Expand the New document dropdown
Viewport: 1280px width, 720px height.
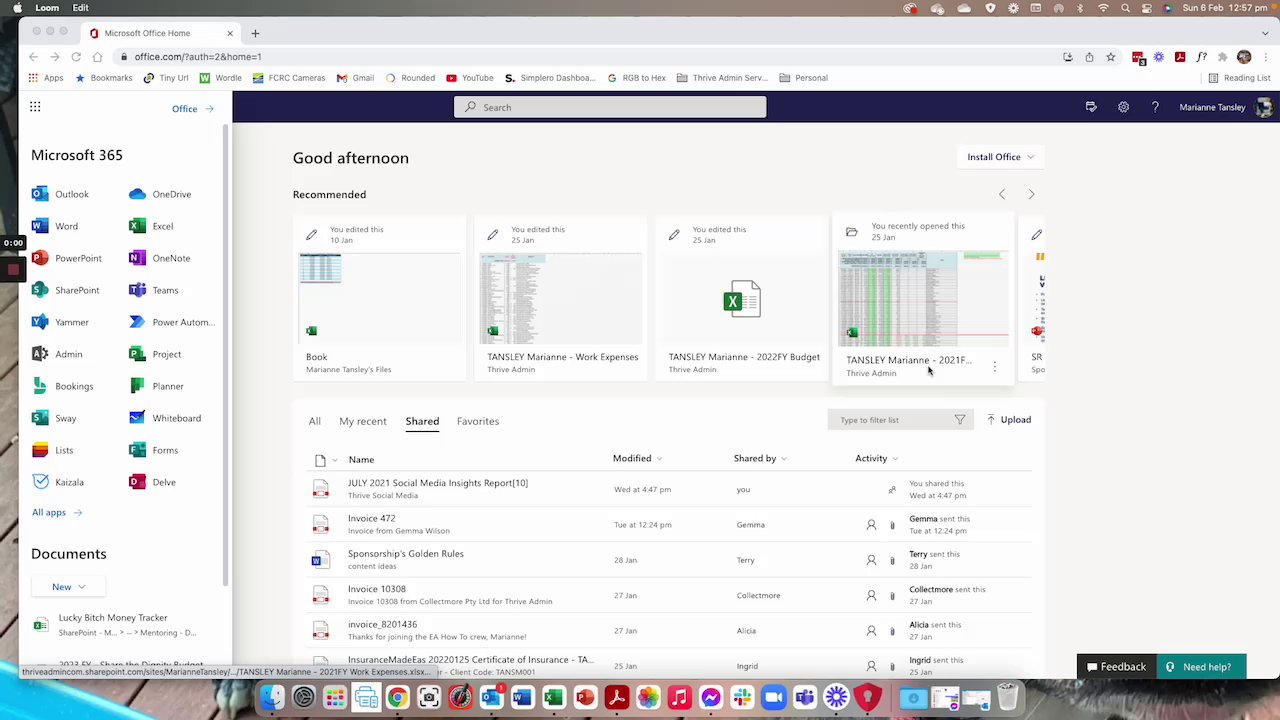(69, 587)
